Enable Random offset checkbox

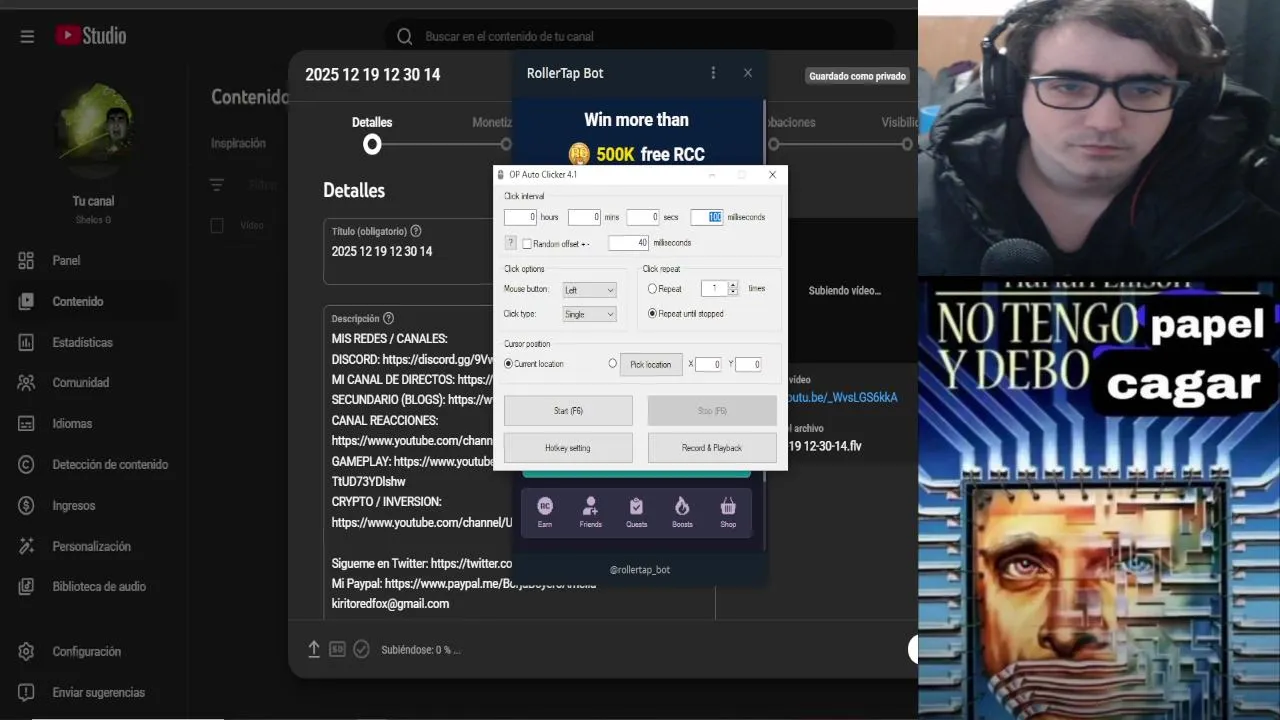coord(527,244)
